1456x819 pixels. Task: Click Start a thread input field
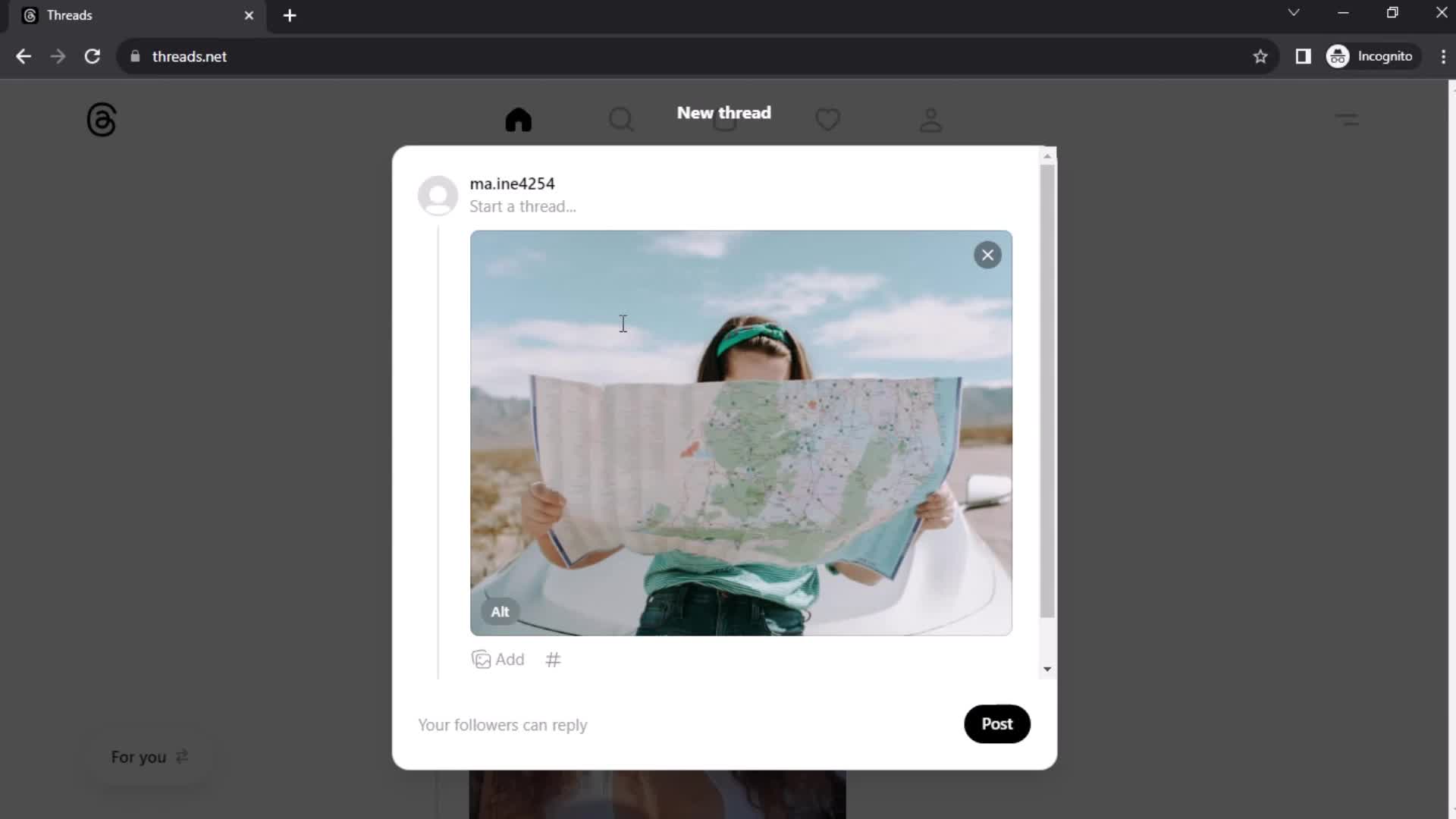coord(523,206)
